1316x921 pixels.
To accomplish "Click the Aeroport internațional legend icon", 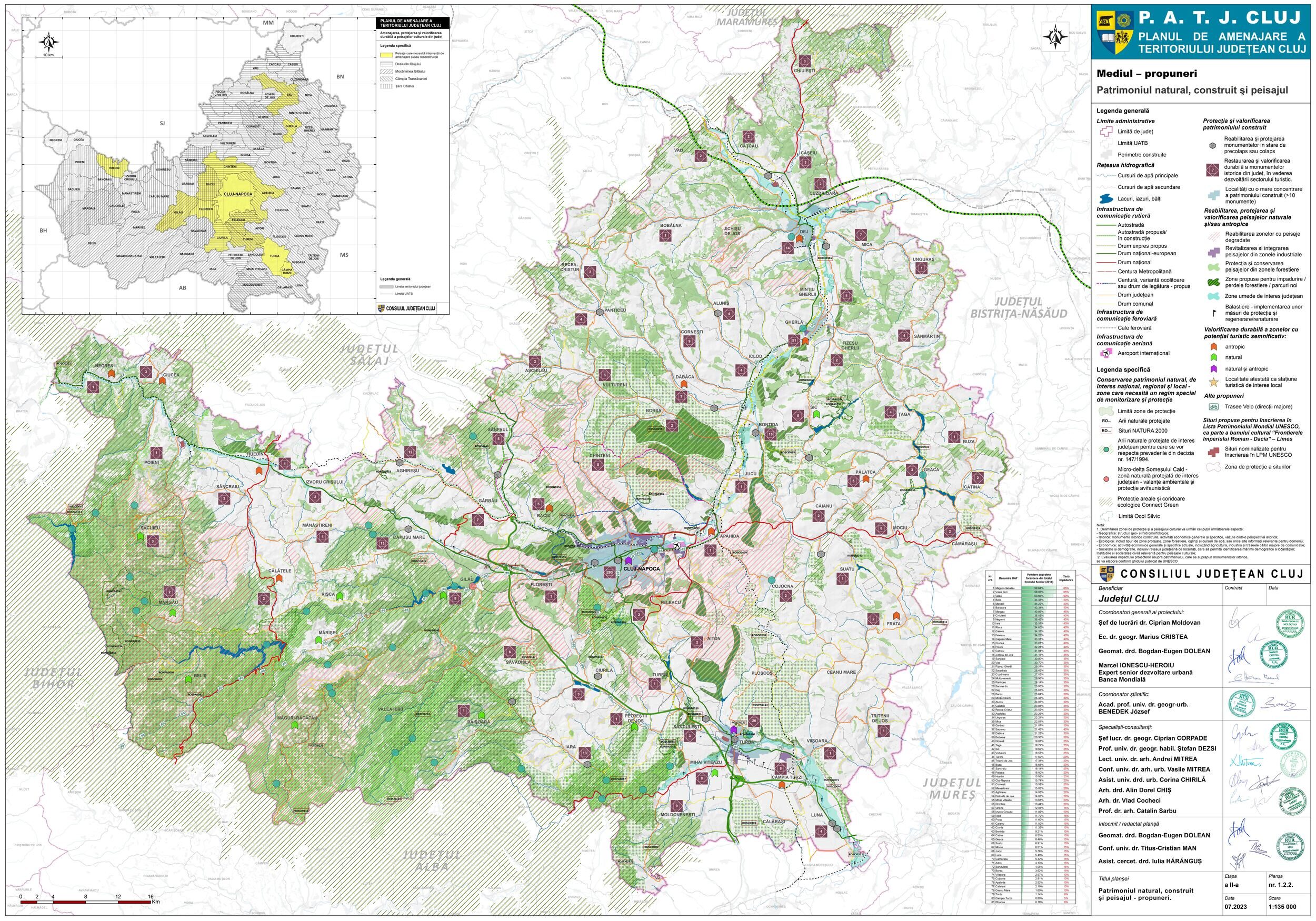I will [x=1105, y=353].
